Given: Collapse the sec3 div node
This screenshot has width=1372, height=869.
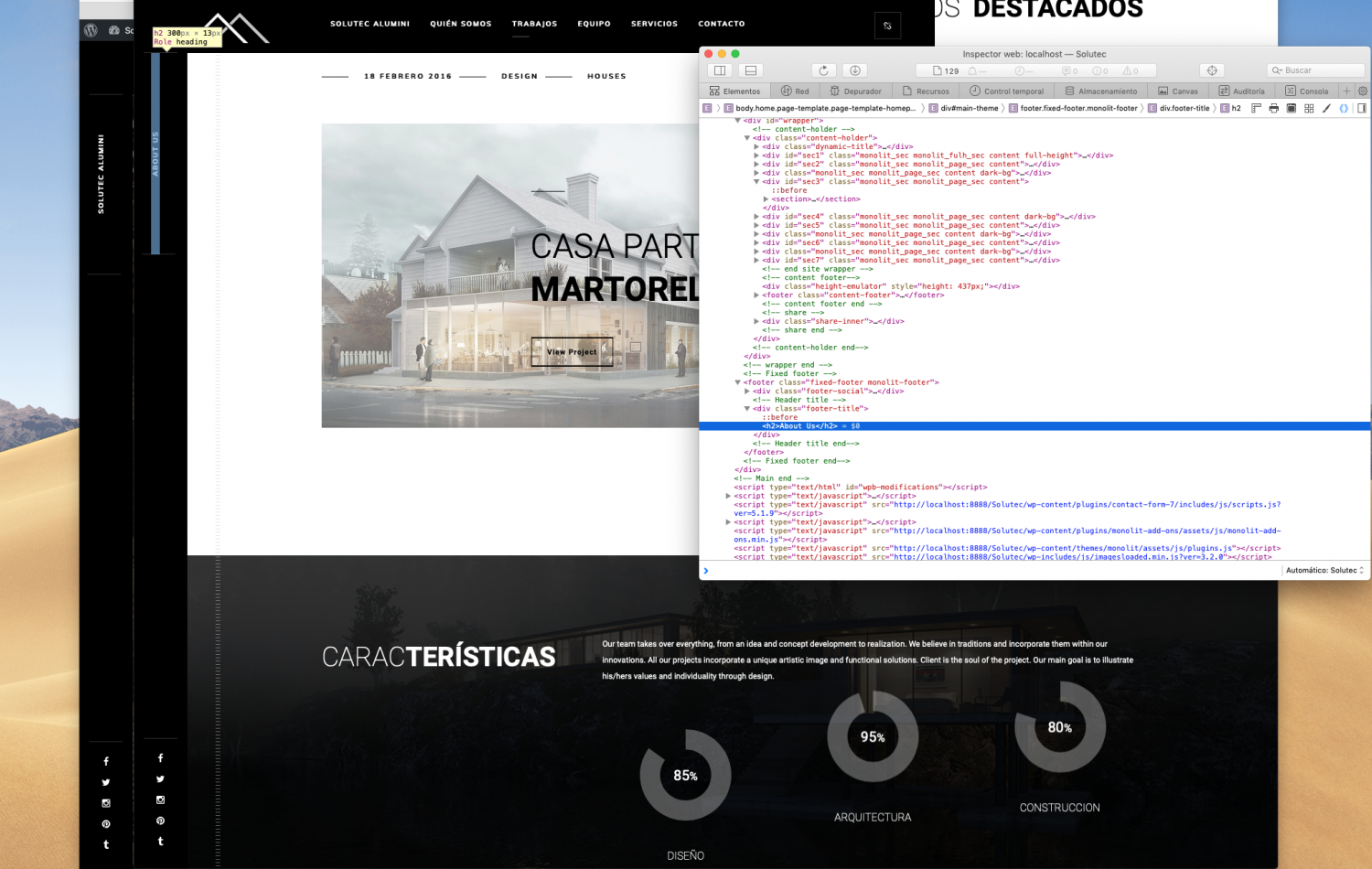Looking at the screenshot, I should click(756, 182).
